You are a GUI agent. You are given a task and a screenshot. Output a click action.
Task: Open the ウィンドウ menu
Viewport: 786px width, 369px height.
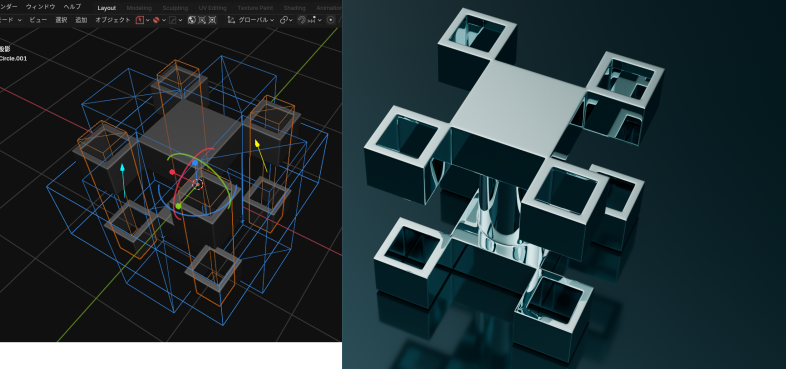pyautogui.click(x=41, y=7)
